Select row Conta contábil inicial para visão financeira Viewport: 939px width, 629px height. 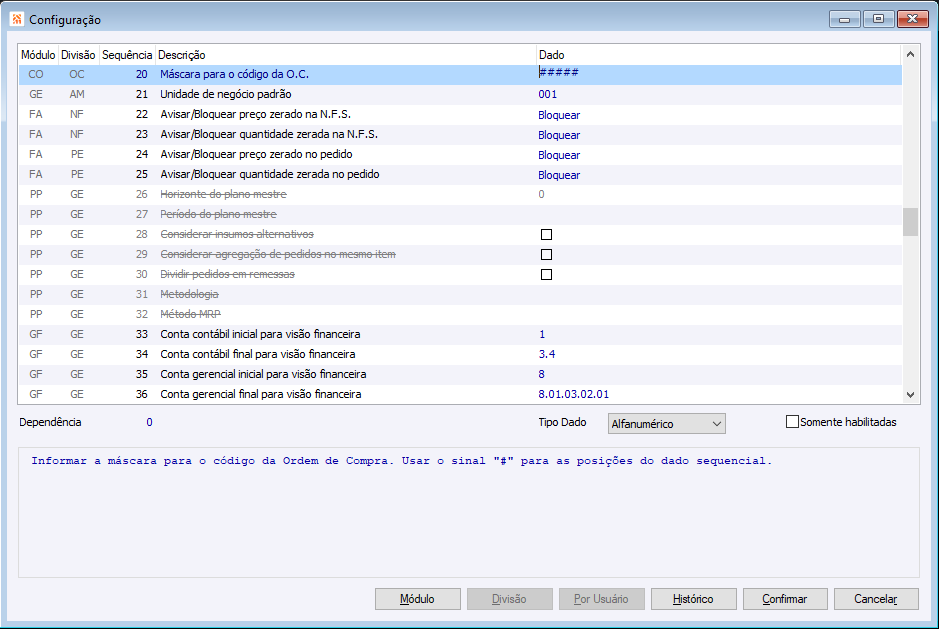tap(460, 334)
